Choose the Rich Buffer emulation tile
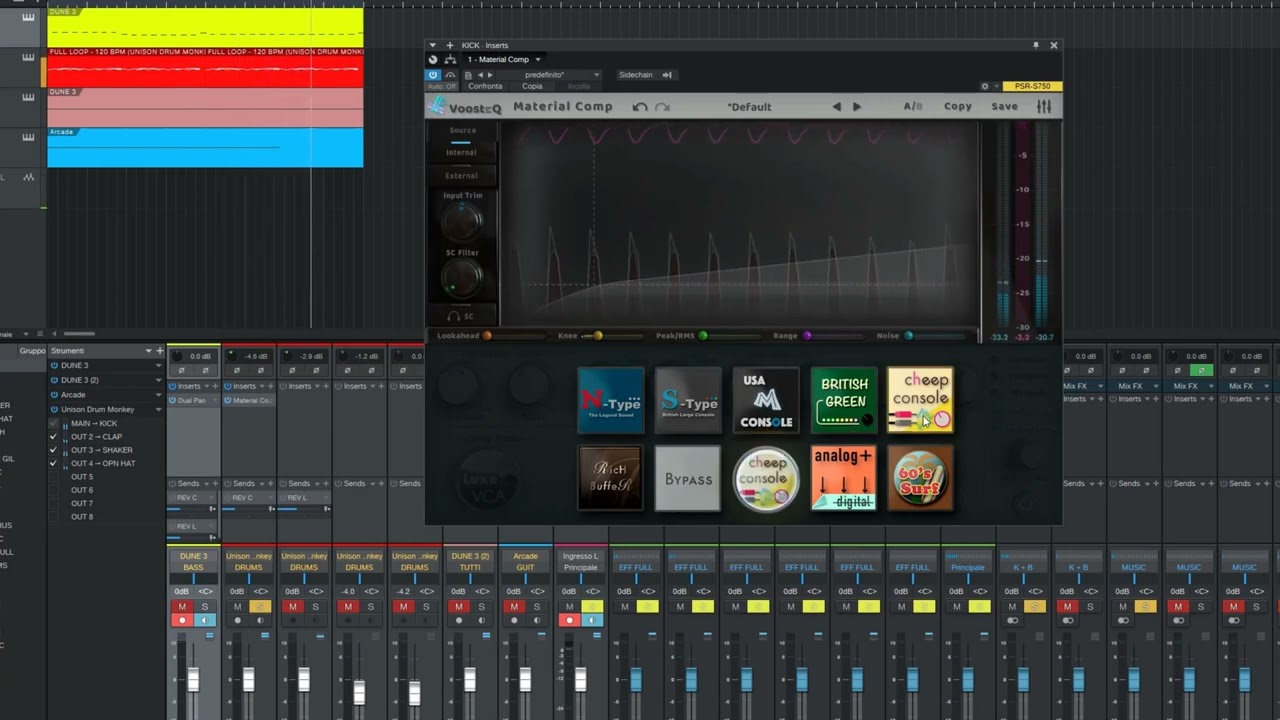This screenshot has width=1280, height=720. coord(610,478)
